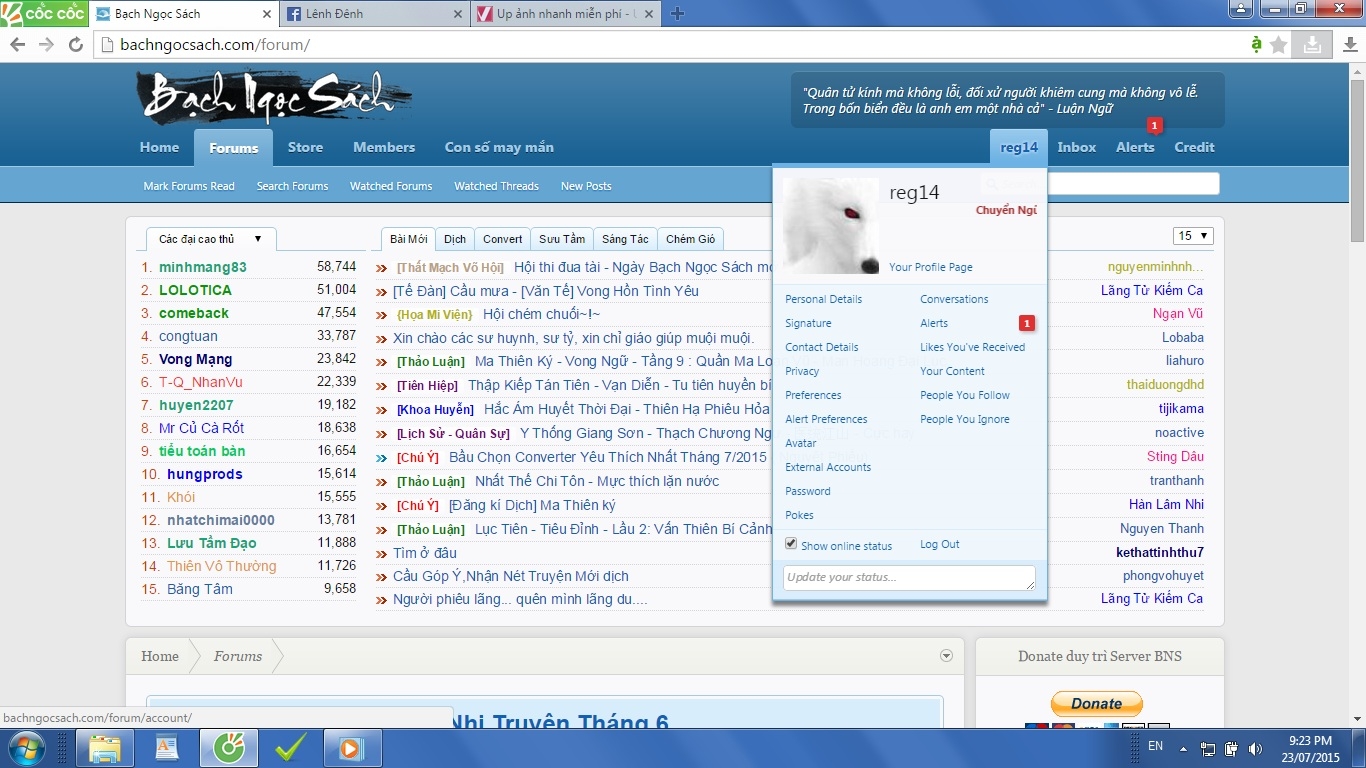Click the Cốc Cốc logo button
Viewport: 1366px width, 768px height.
[44, 13]
